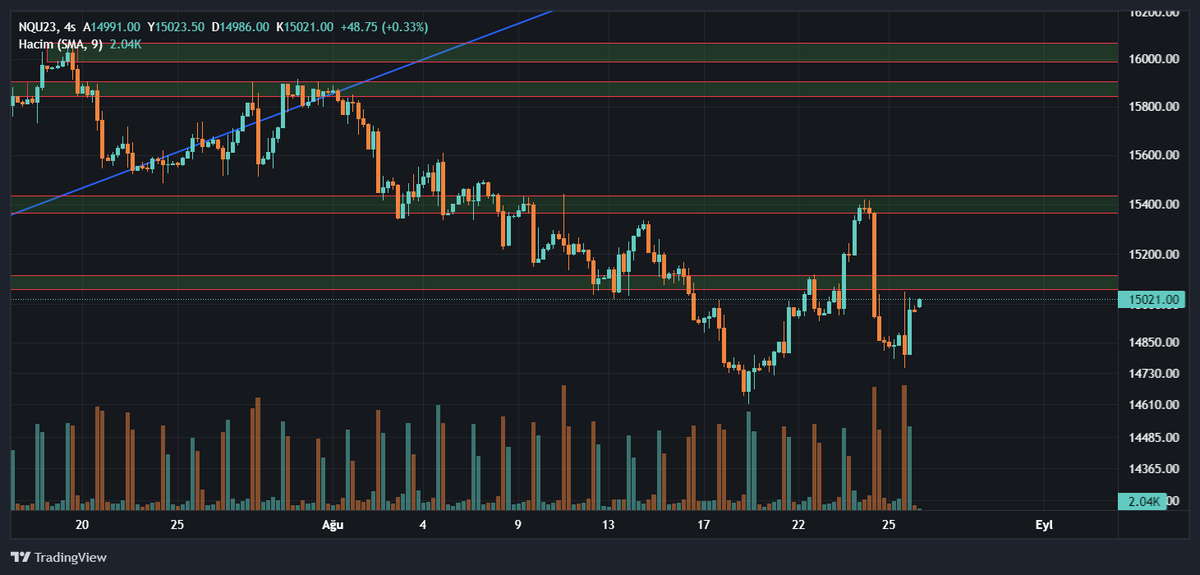Viewport: 1200px width, 575px height.
Task: Click the 9 date label on time axis
Action: tap(518, 525)
